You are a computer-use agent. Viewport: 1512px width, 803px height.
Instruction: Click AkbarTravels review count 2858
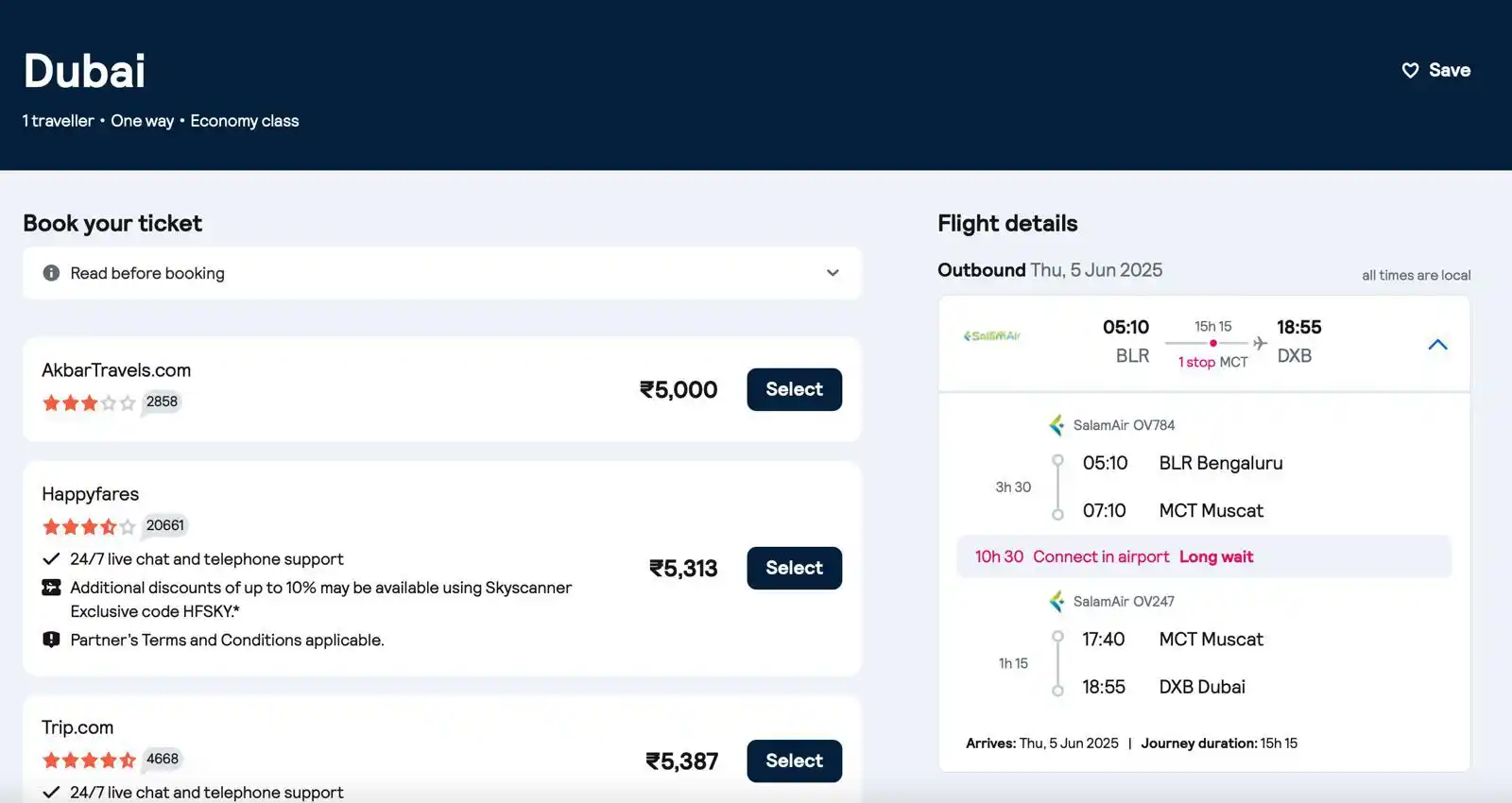tap(162, 401)
